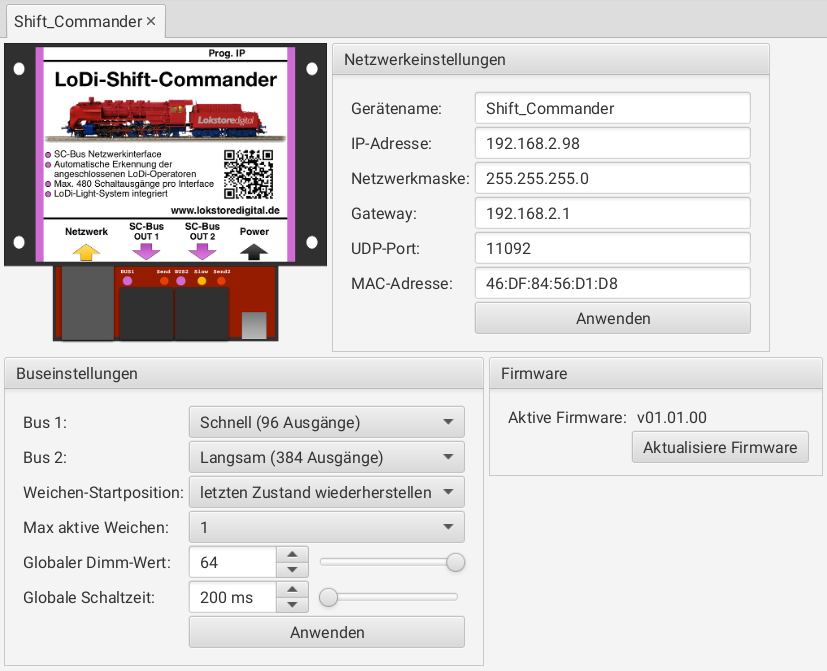
Task: Decrease Globale Schaltzeit with down arrow
Action: 292,605
